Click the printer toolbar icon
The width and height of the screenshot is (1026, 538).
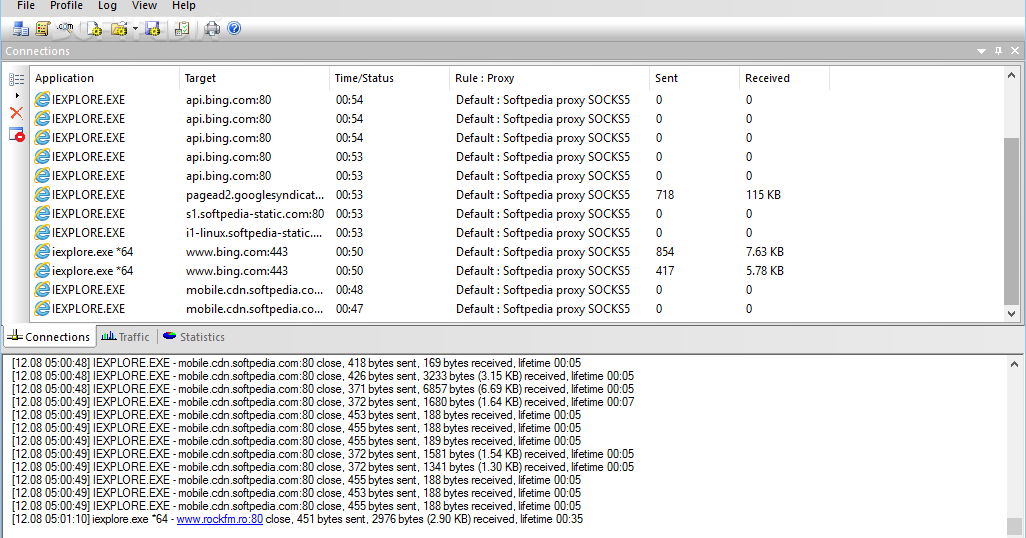[x=212, y=29]
